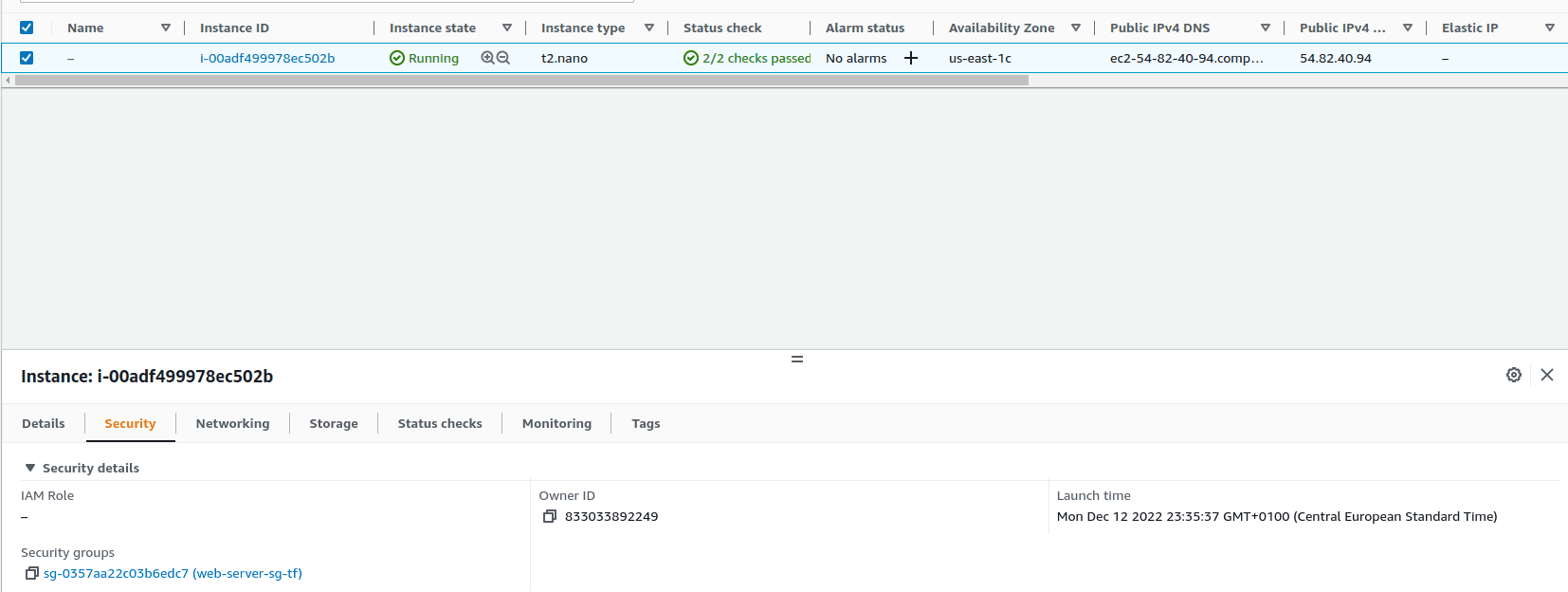Open the Storage tab
1568x592 pixels.
click(x=334, y=423)
